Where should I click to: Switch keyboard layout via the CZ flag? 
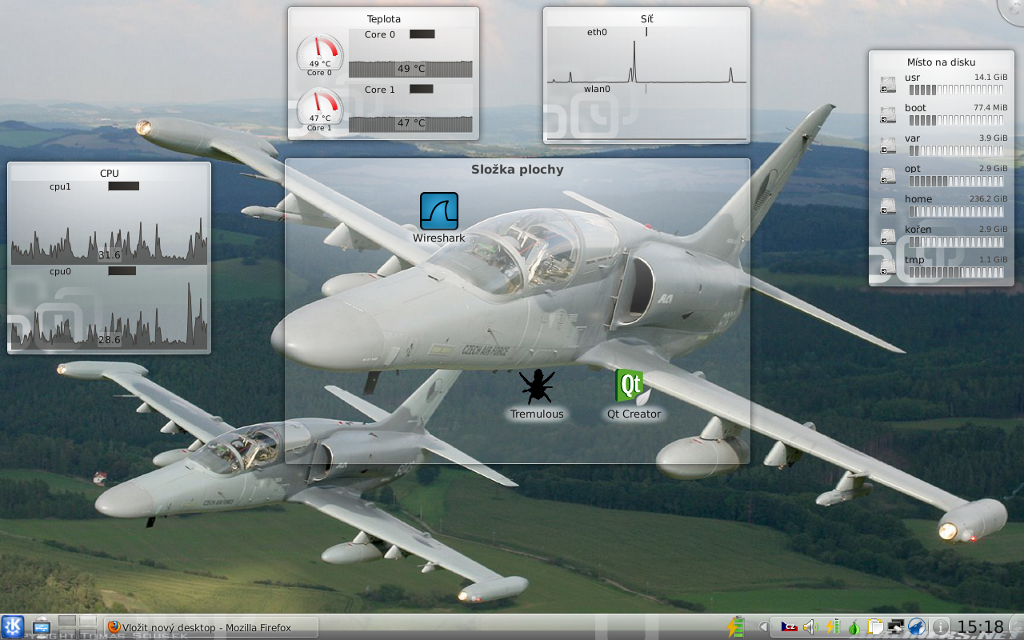pos(790,628)
